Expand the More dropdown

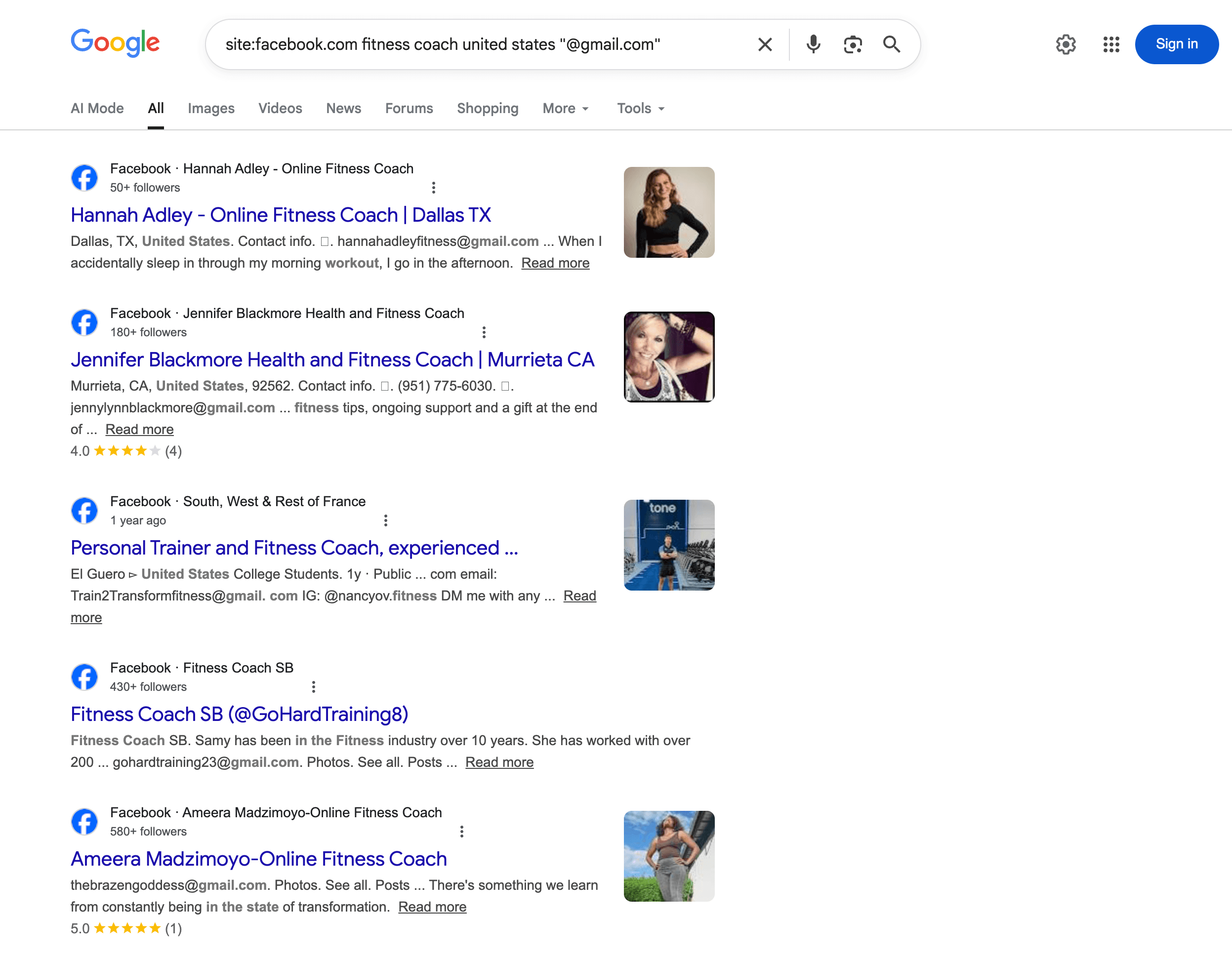[x=566, y=108]
